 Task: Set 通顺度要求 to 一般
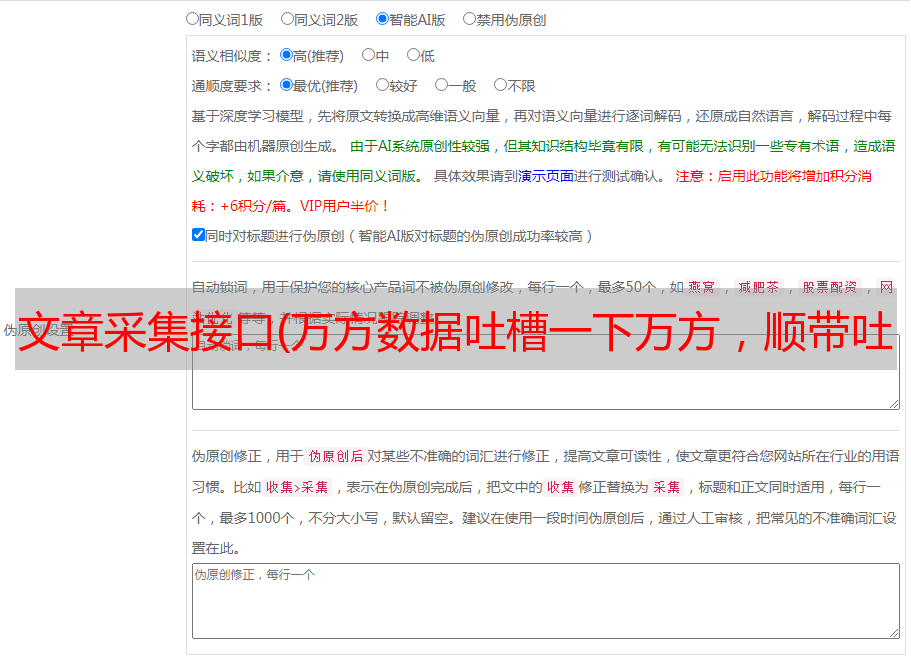tap(442, 85)
